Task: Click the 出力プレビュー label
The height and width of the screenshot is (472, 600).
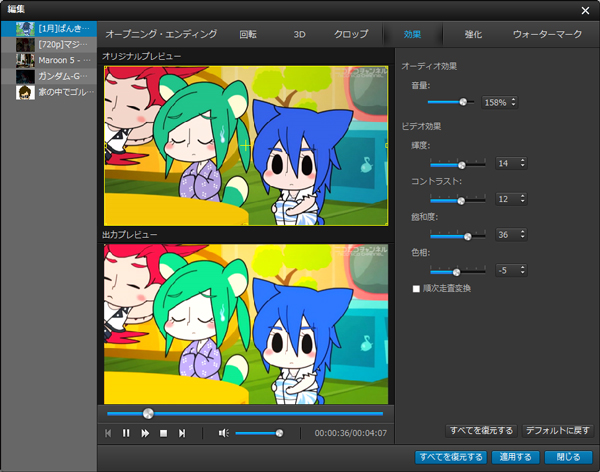Action: (129, 235)
